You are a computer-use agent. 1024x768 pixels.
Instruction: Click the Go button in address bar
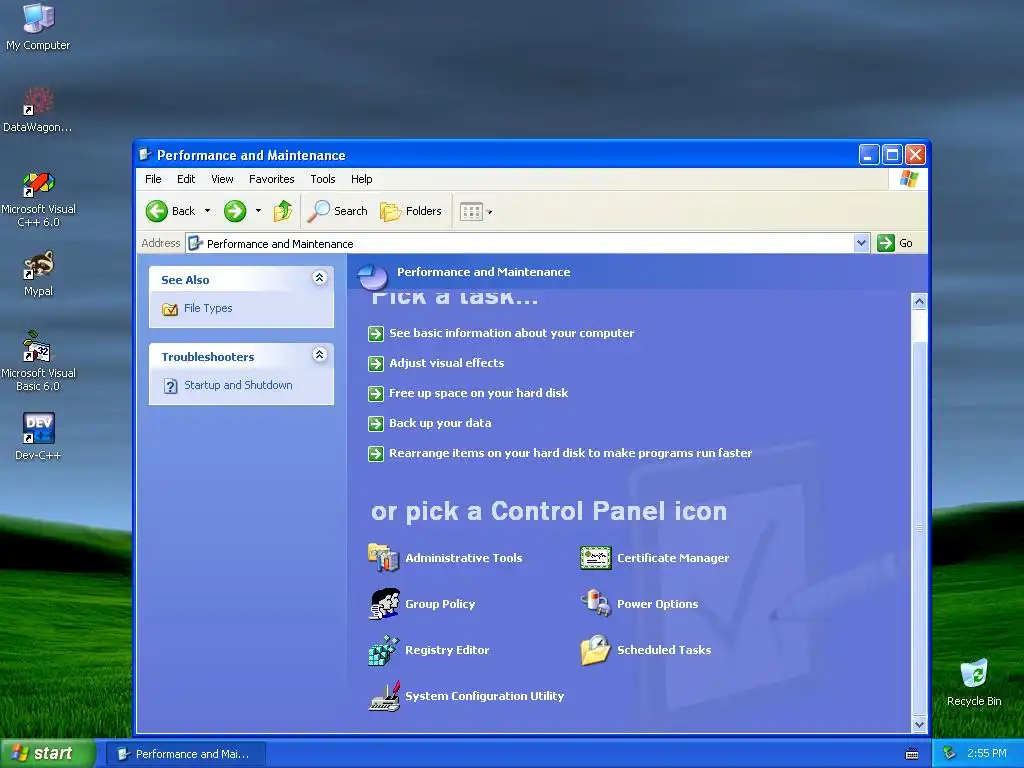(895, 243)
